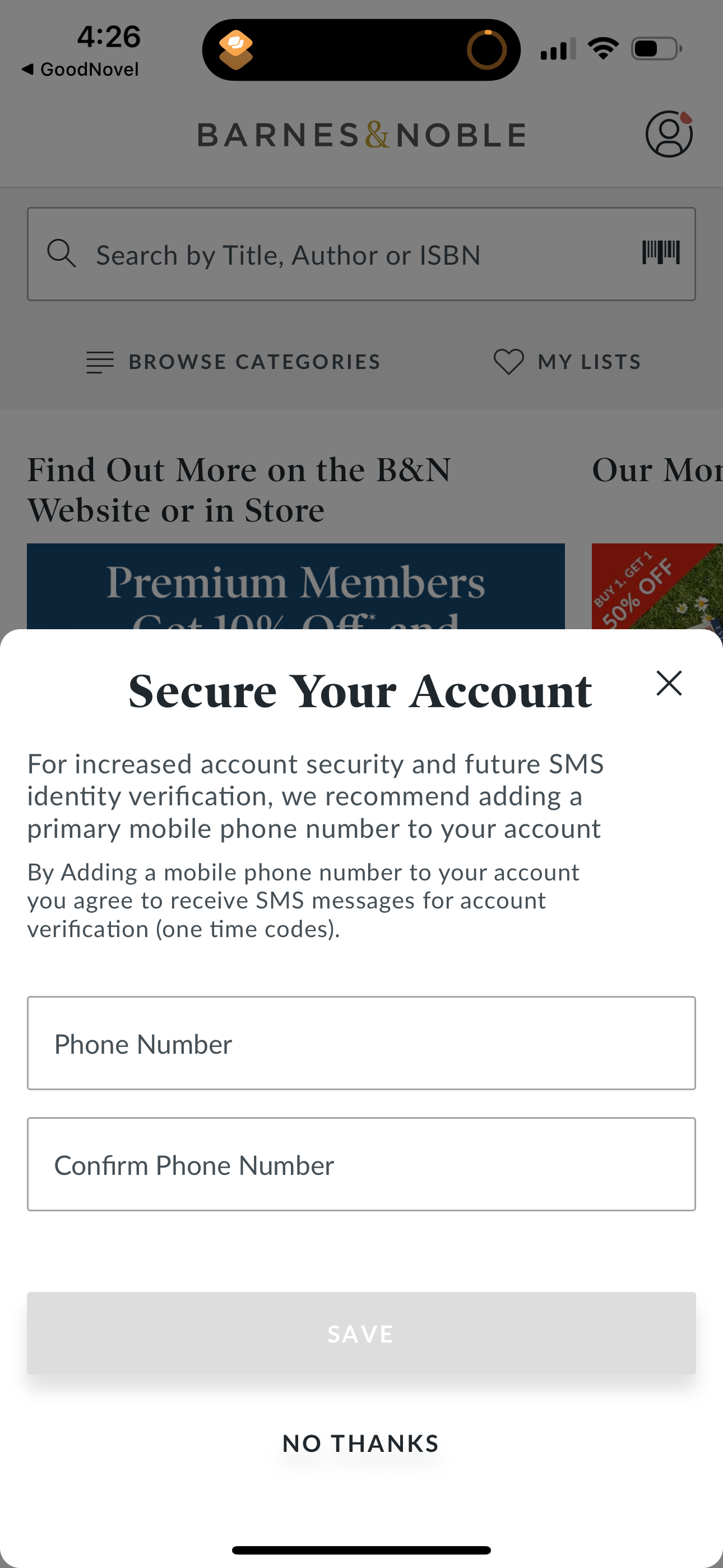This screenshot has width=723, height=1568.
Task: Open the account profile icon
Action: [x=668, y=134]
